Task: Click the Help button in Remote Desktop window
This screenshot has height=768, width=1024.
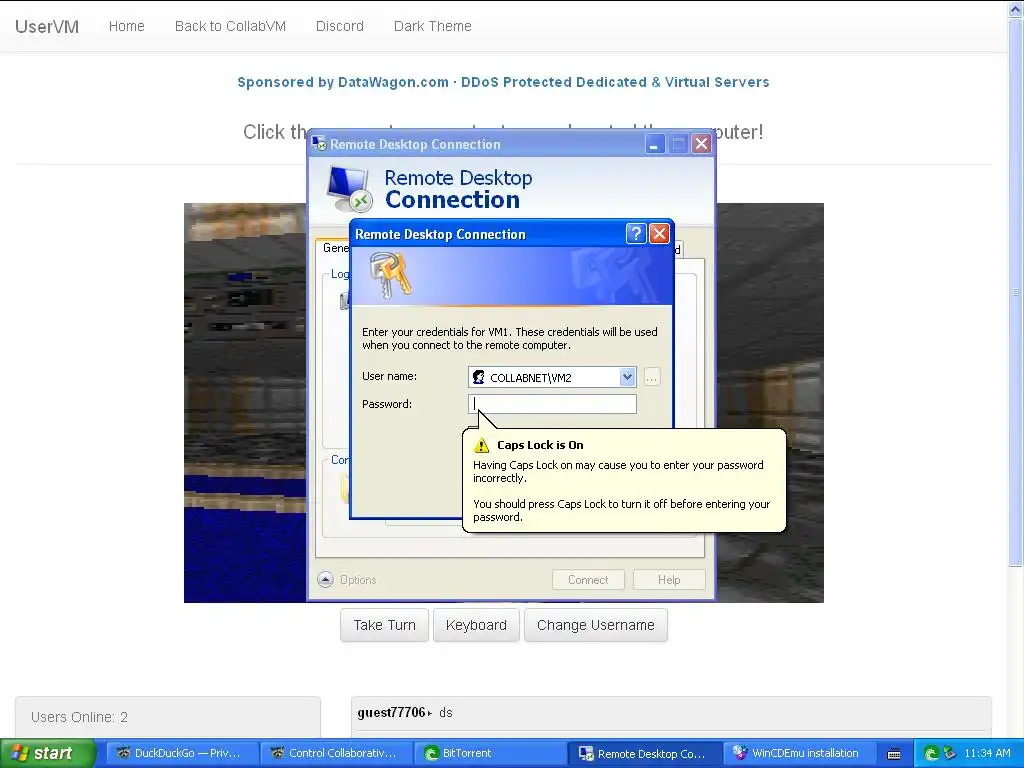Action: pos(669,579)
